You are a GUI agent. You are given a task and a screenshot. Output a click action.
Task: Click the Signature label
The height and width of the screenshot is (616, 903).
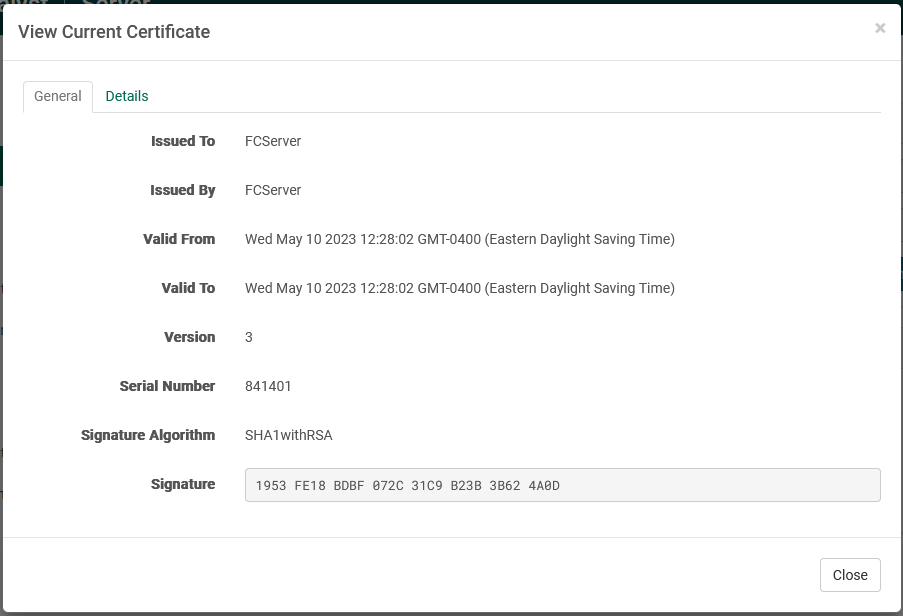[183, 484]
